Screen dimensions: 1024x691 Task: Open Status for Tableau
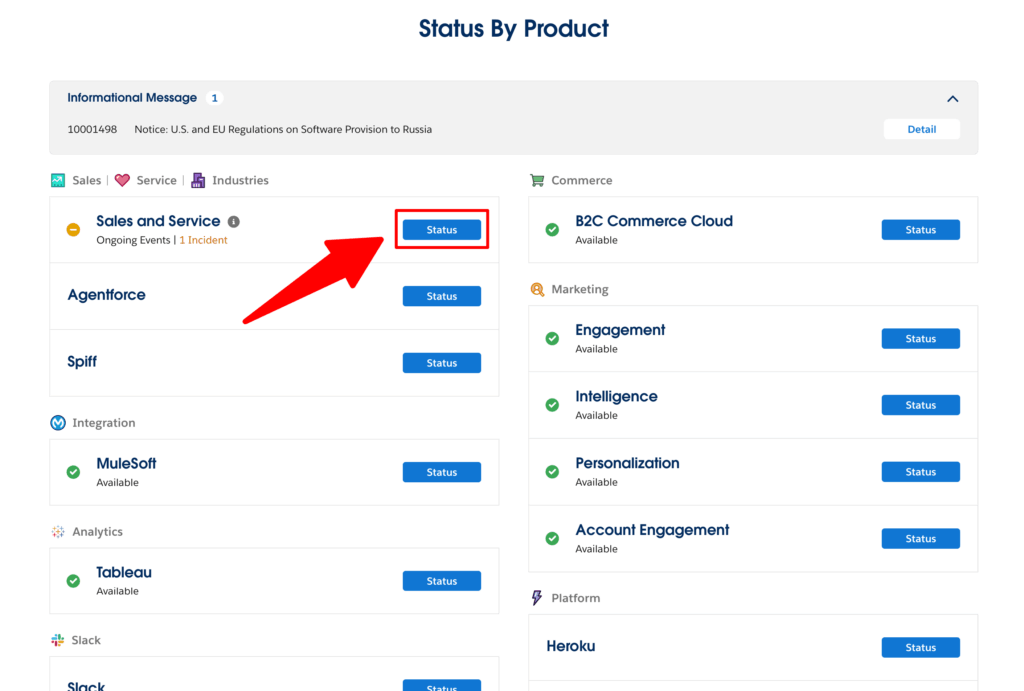coord(441,581)
